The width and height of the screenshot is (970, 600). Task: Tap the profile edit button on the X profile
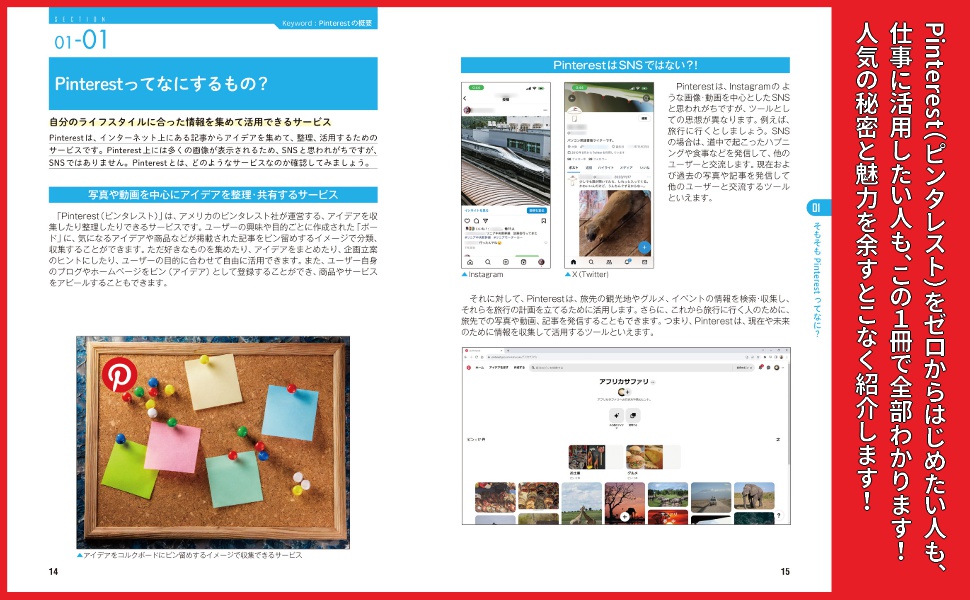644,119
